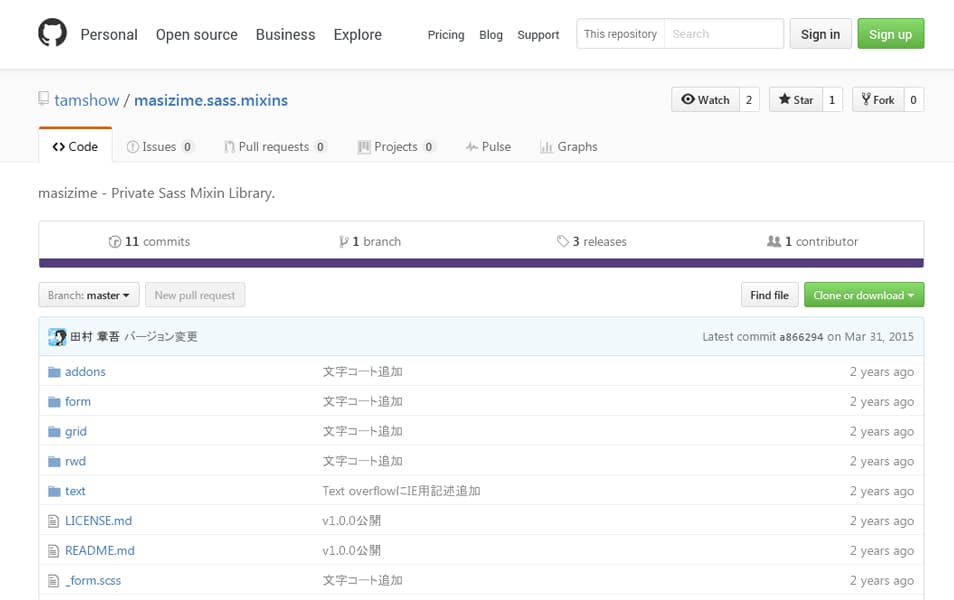
Task: Click the repository book icon beside tamshow
Action: (x=43, y=98)
